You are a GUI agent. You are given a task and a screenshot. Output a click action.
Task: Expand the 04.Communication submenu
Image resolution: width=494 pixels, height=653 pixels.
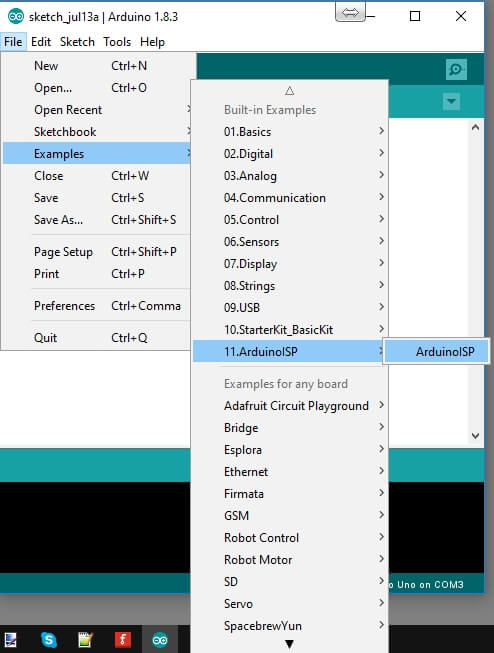[x=290, y=198]
